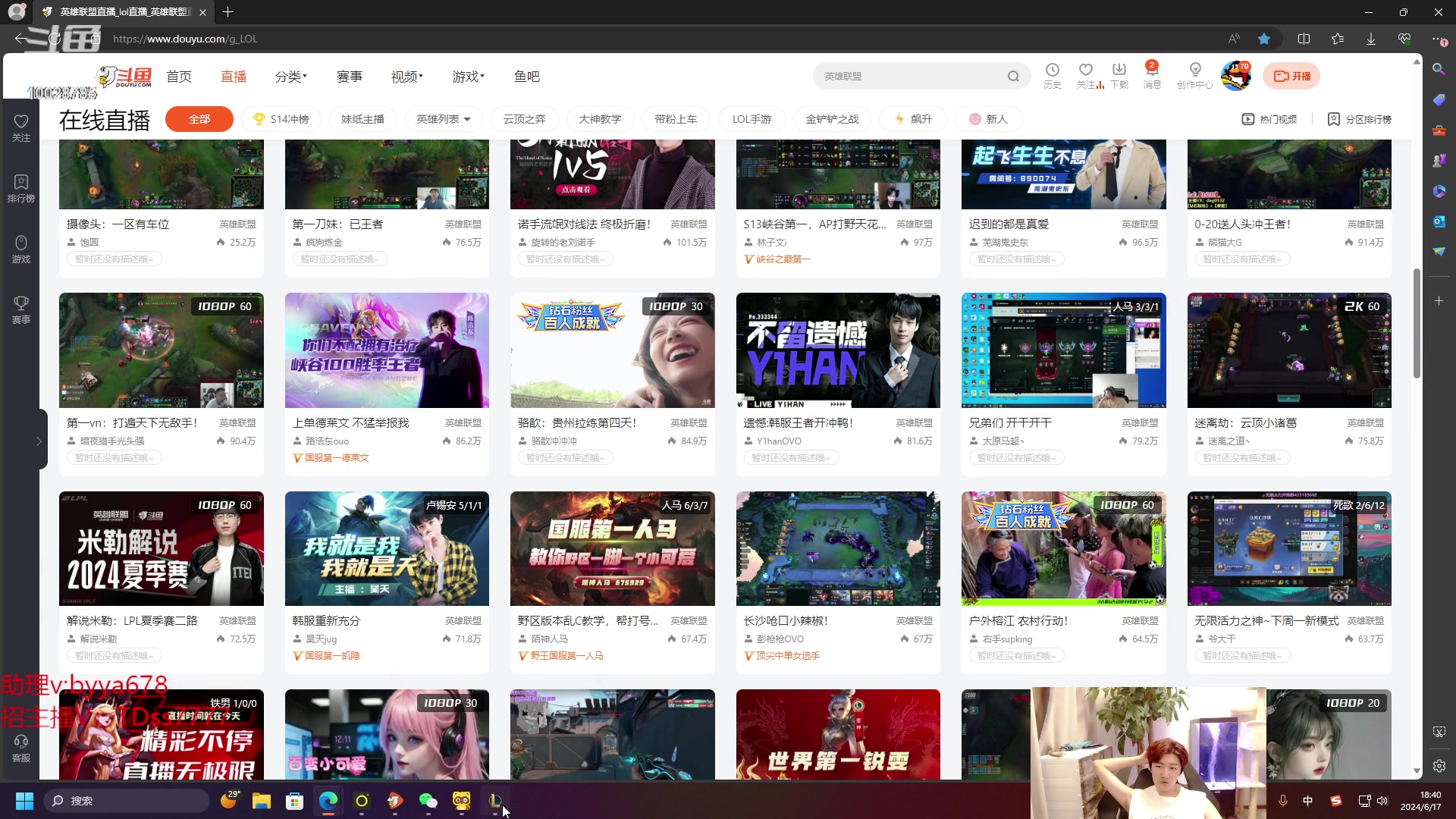
Task: Open the 分区排行榜 link
Action: point(1360,119)
